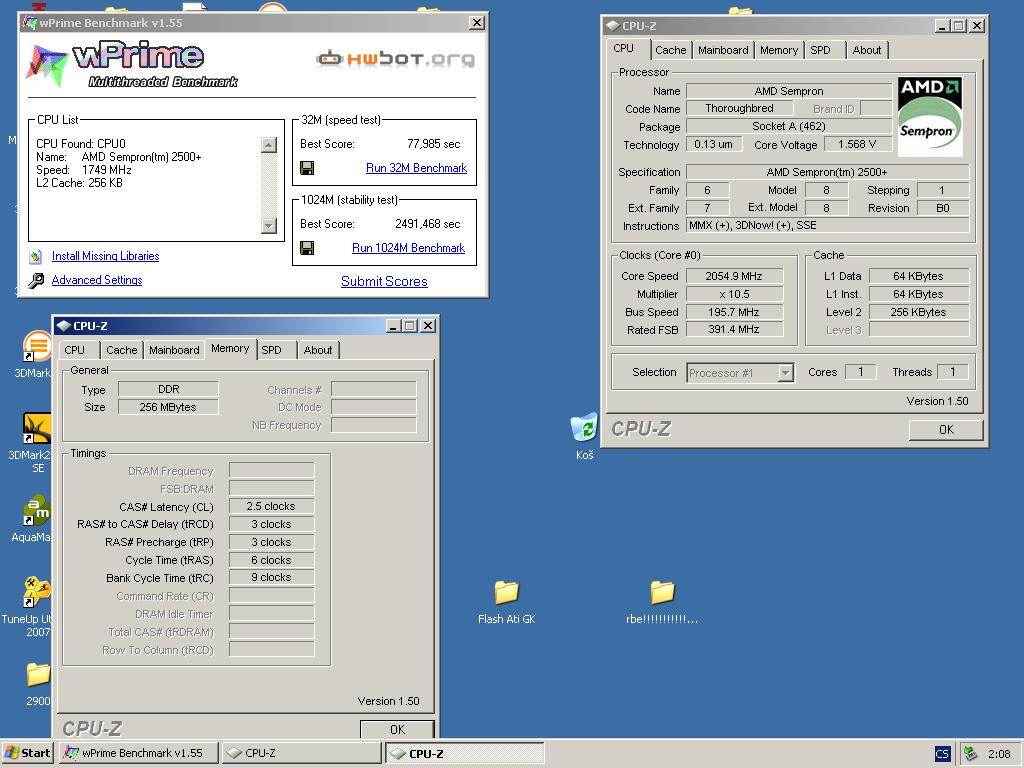Open the TuneUp Utilities 2007 shortcut

pyautogui.click(x=37, y=592)
